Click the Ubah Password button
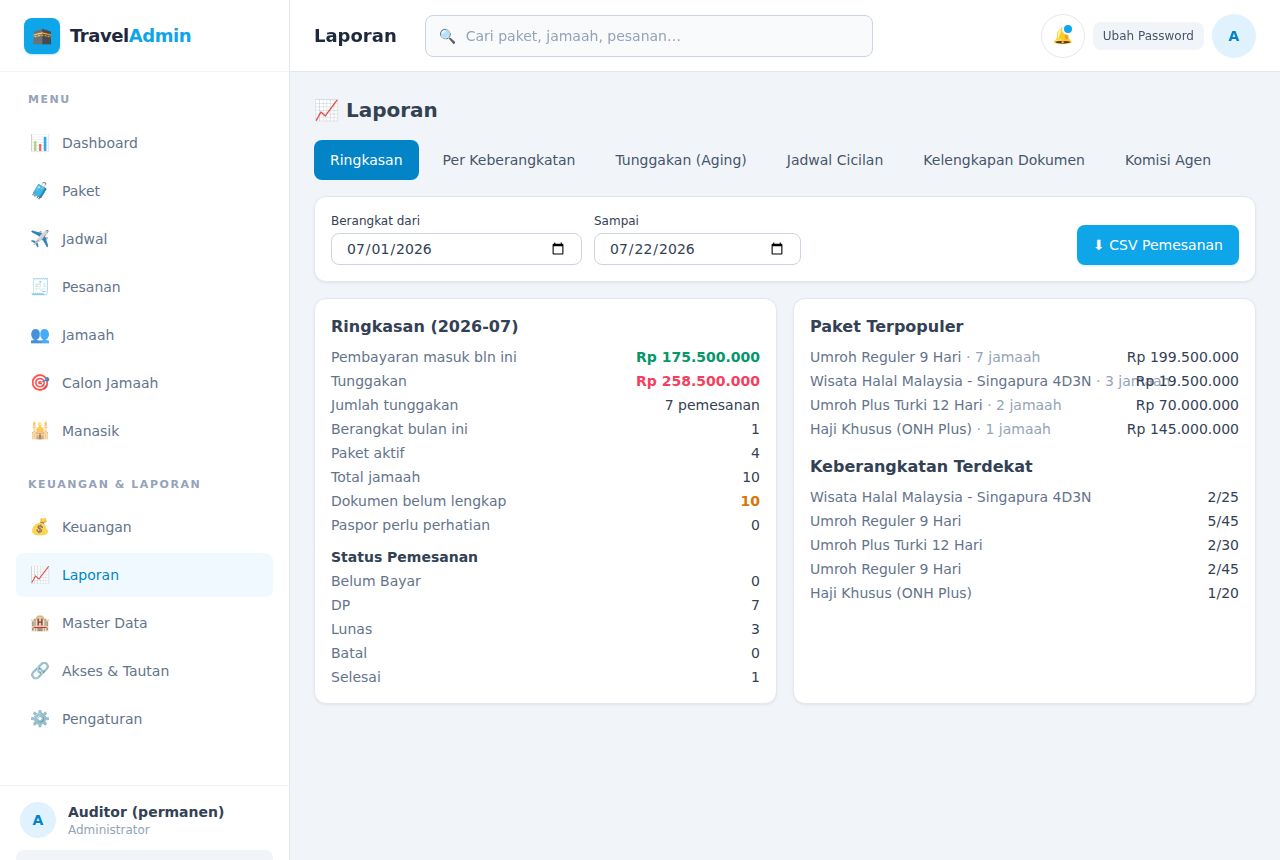The image size is (1280, 860). pyautogui.click(x=1148, y=36)
